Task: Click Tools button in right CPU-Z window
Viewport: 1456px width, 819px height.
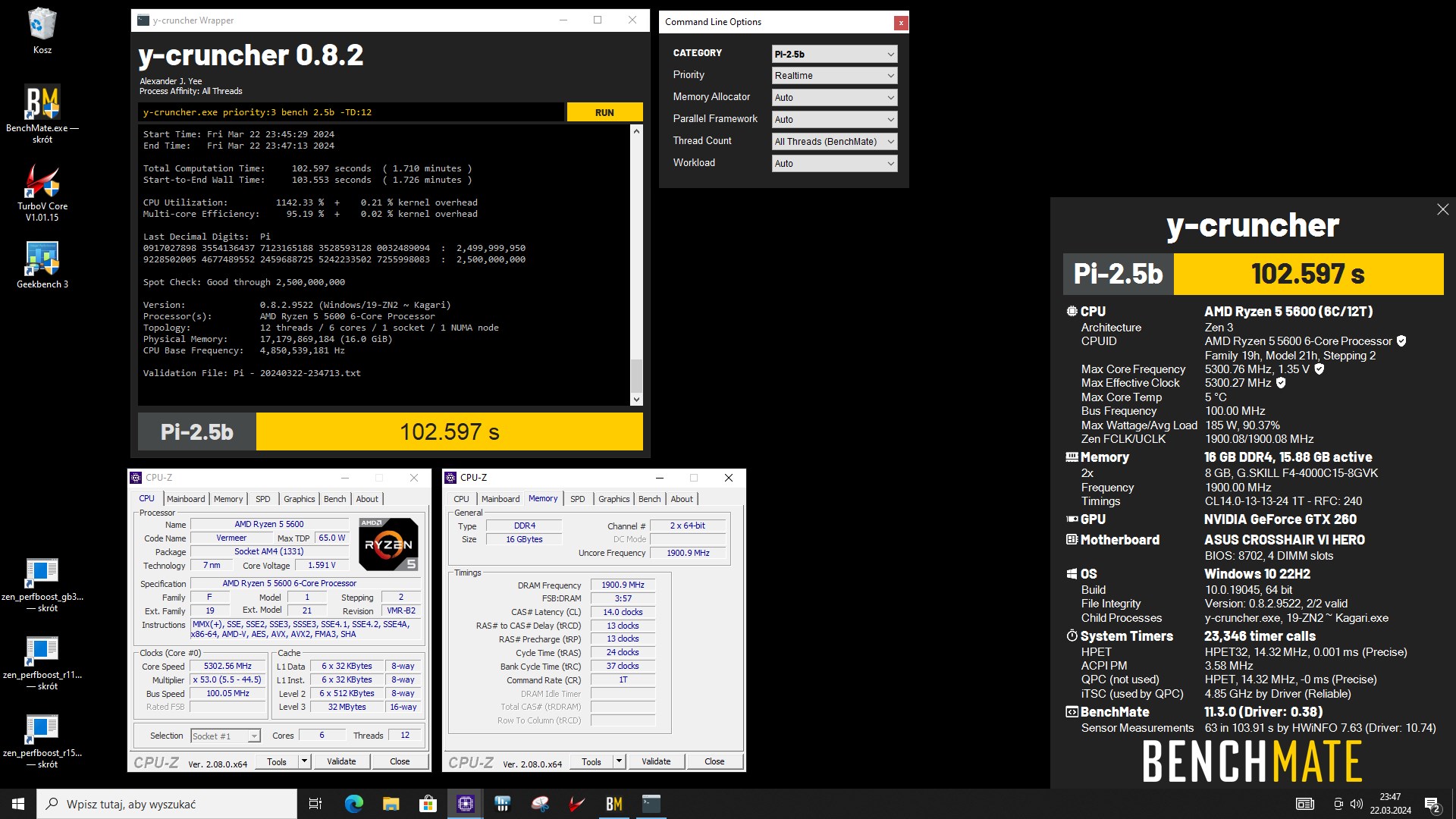Action: click(591, 761)
